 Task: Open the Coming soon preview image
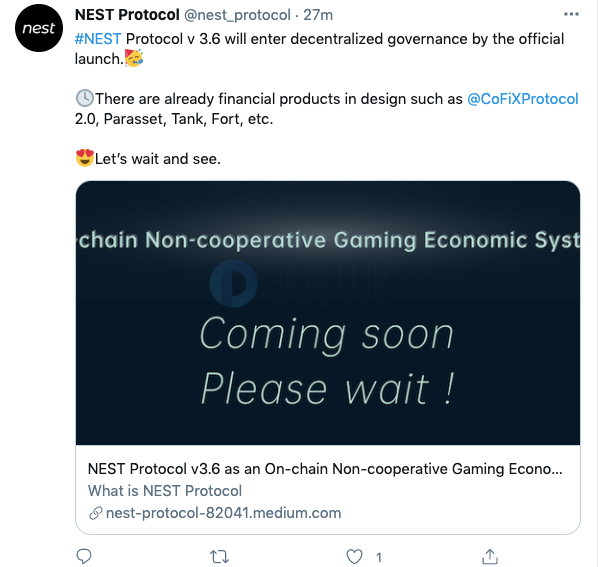(x=328, y=313)
